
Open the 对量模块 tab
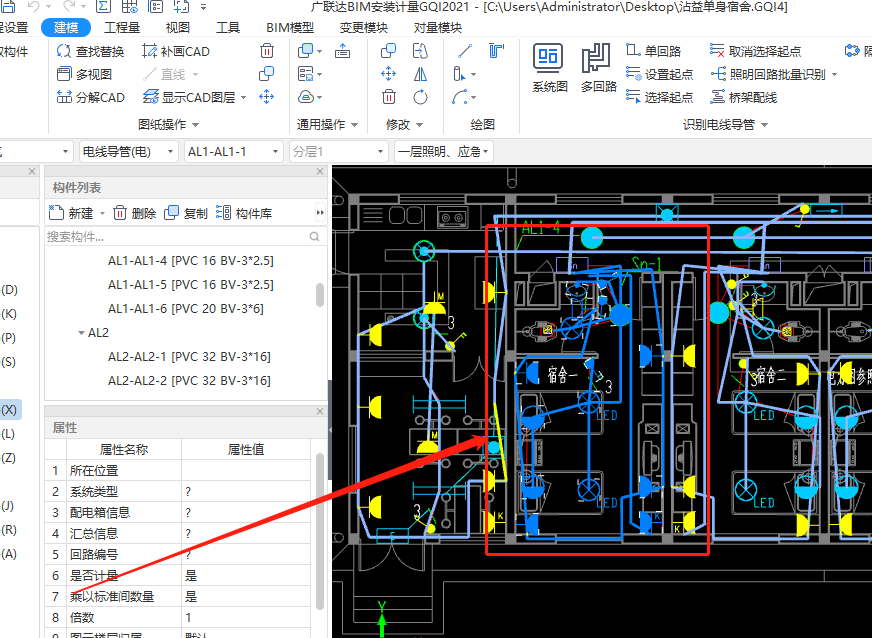click(438, 27)
